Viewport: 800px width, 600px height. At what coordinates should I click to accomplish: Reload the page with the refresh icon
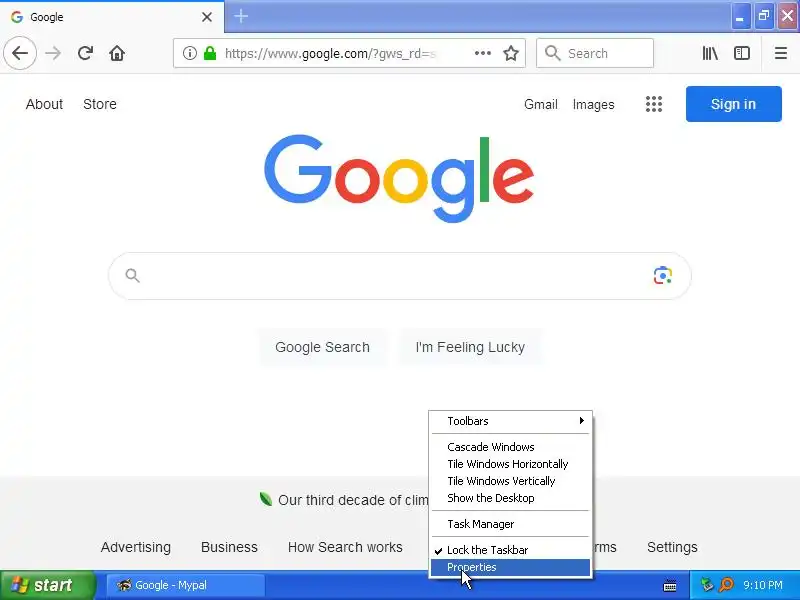pos(85,53)
